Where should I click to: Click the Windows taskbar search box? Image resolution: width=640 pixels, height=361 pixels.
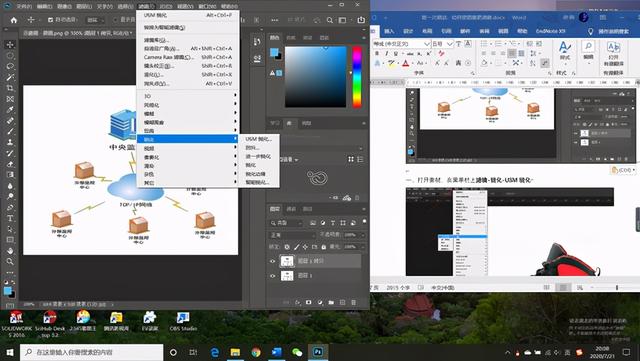click(91, 352)
